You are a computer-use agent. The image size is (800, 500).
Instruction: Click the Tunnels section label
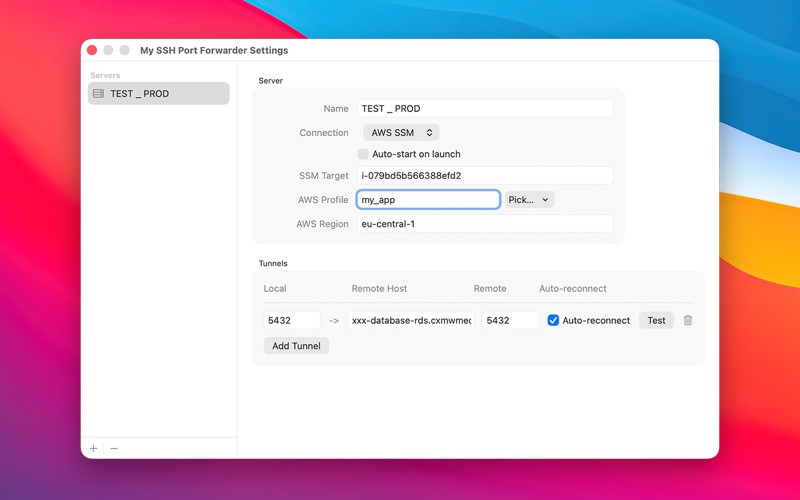273,263
